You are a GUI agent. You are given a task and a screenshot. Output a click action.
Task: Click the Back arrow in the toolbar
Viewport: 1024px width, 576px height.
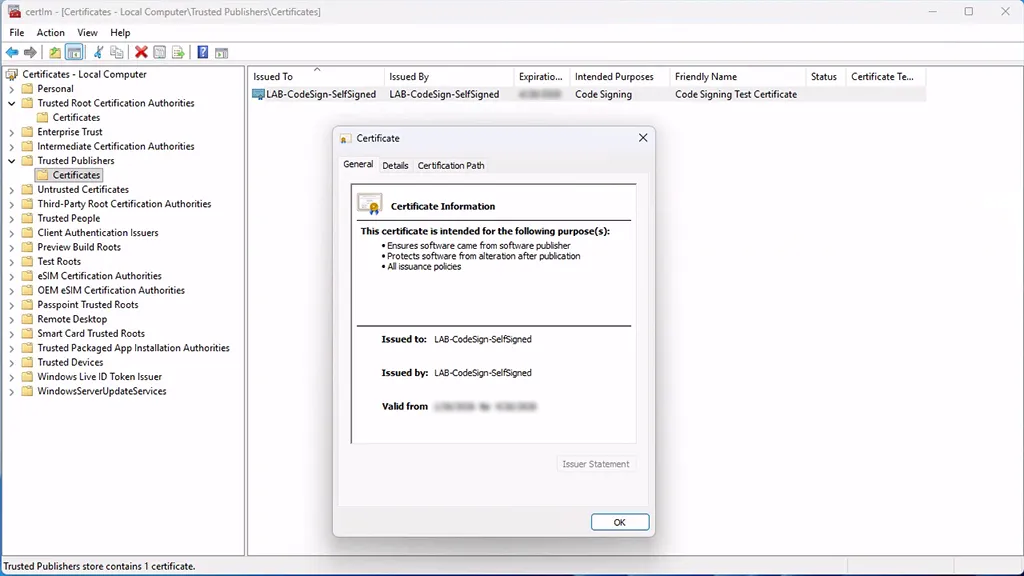pyautogui.click(x=12, y=52)
